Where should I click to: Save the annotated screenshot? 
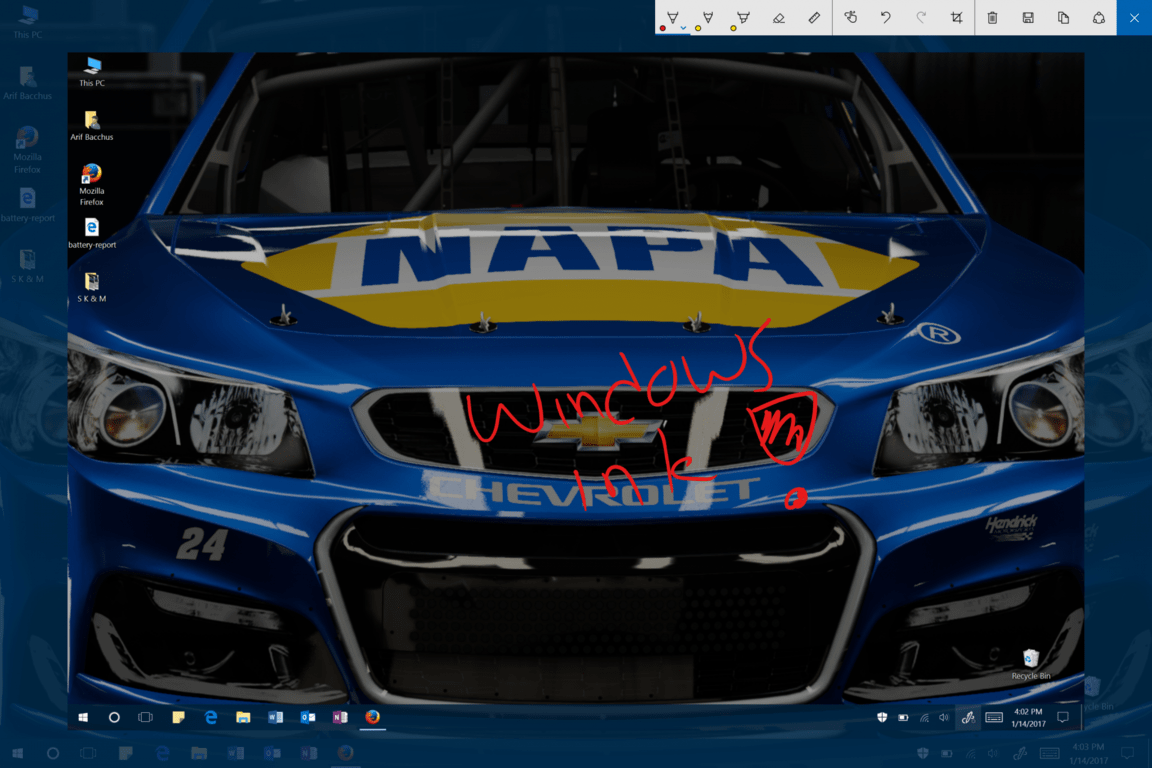tap(1029, 17)
